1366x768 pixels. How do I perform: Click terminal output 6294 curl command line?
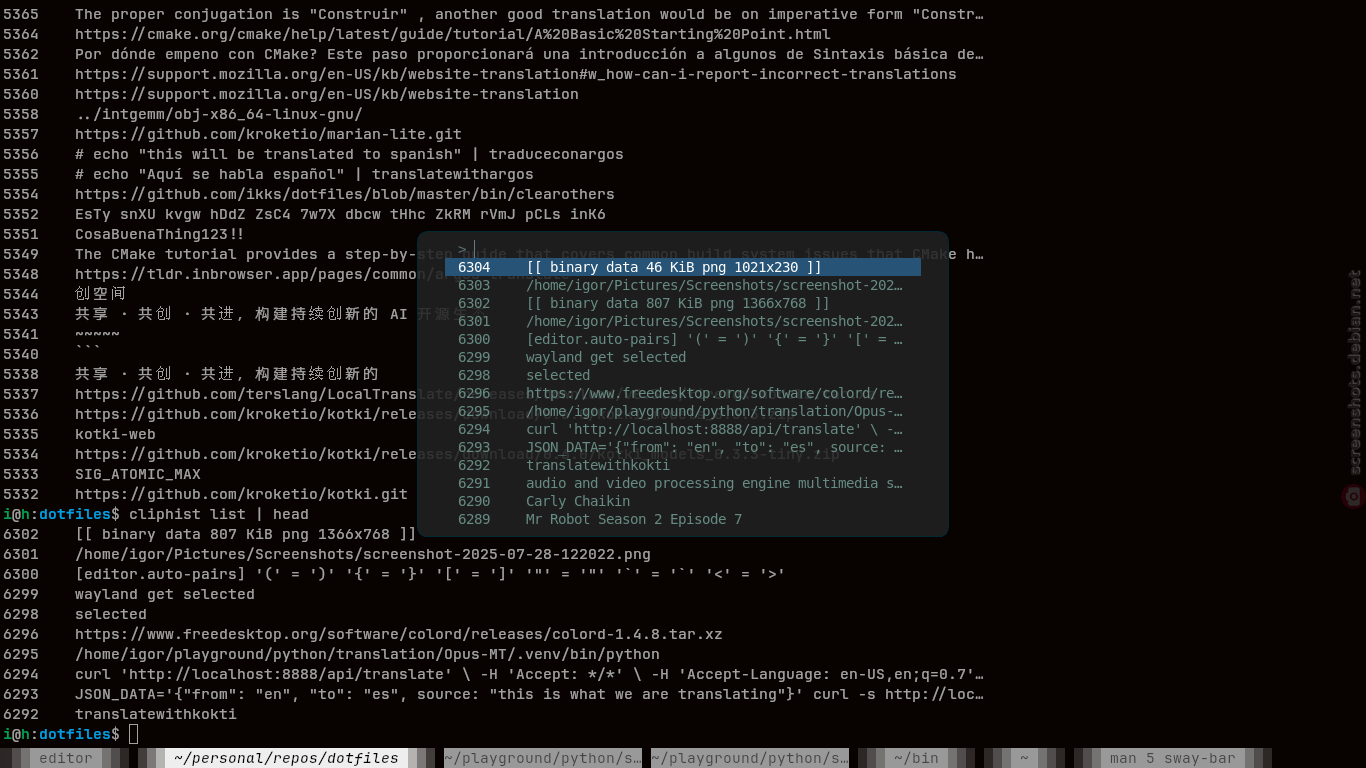coord(529,674)
